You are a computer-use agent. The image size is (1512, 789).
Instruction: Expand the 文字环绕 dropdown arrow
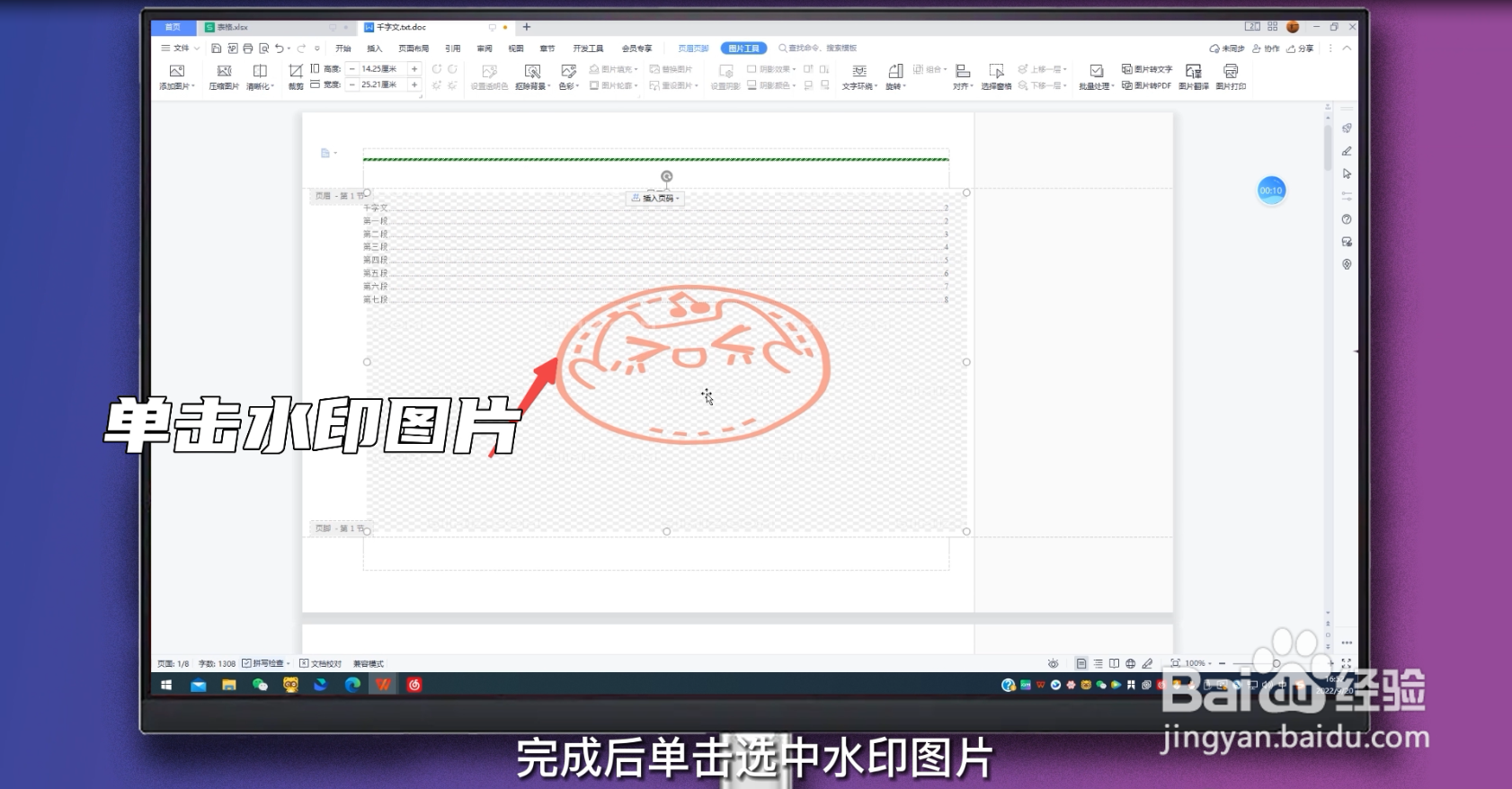click(x=876, y=86)
